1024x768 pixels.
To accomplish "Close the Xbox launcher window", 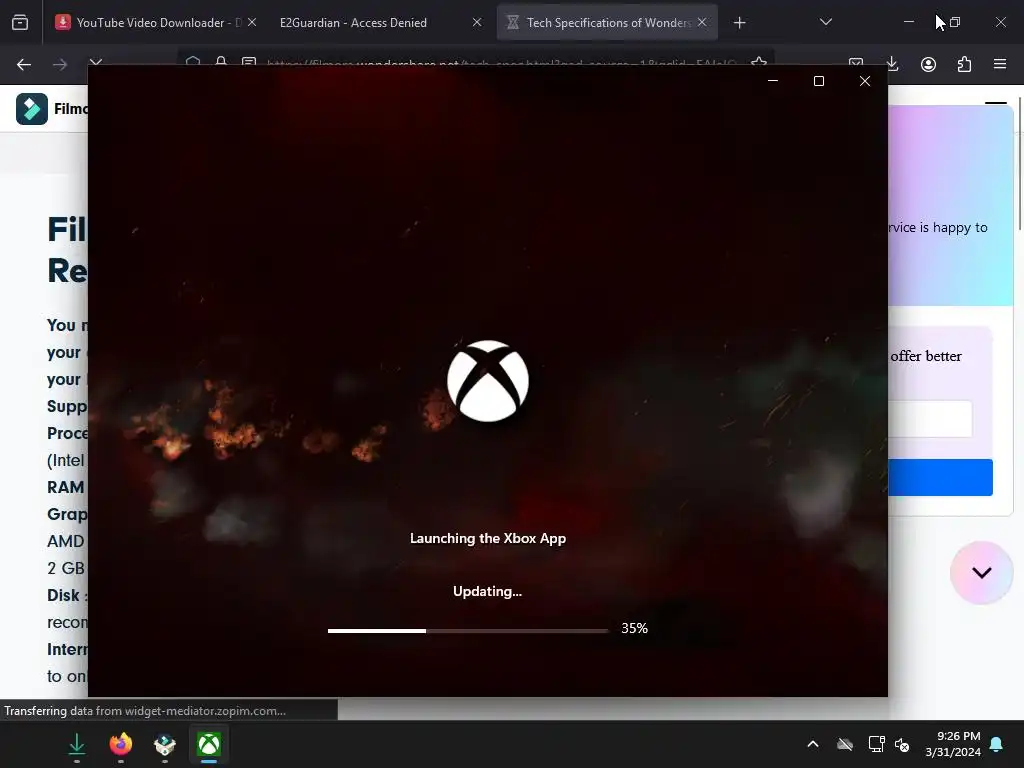I will [x=865, y=81].
